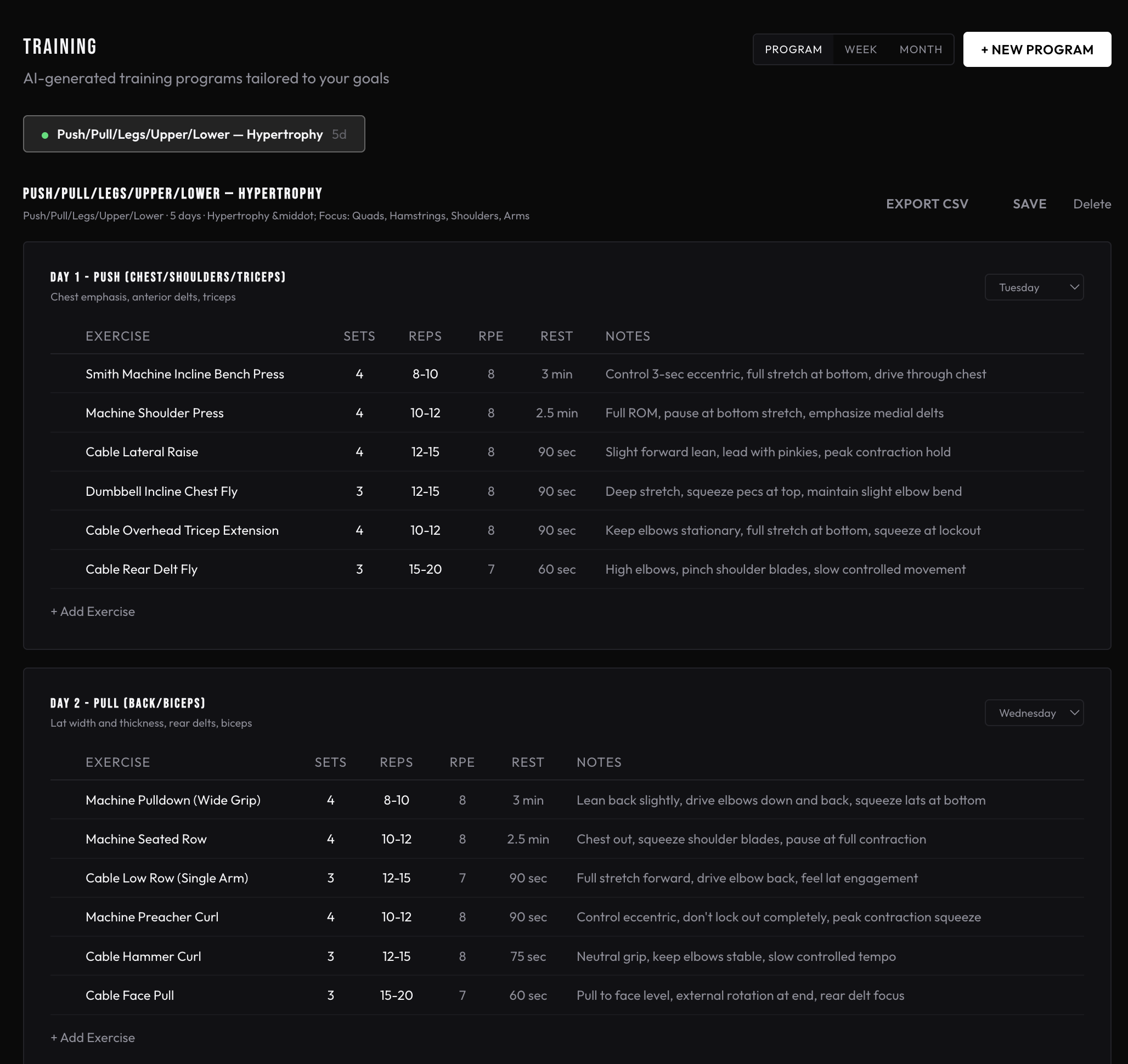This screenshot has width=1128, height=1064.
Task: Click the Machine Seated Row exercise name
Action: click(x=146, y=839)
